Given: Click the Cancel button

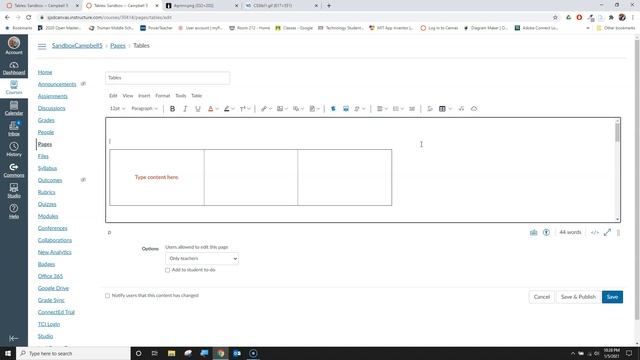Looking at the screenshot, I should coord(542,297).
